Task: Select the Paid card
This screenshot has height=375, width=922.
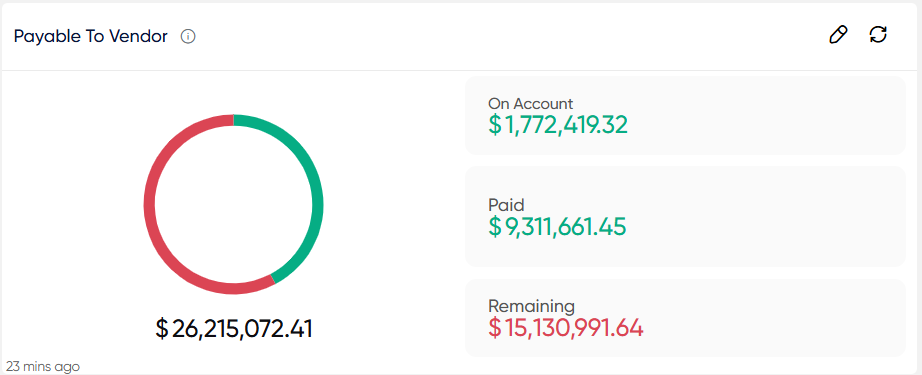Action: coord(685,217)
